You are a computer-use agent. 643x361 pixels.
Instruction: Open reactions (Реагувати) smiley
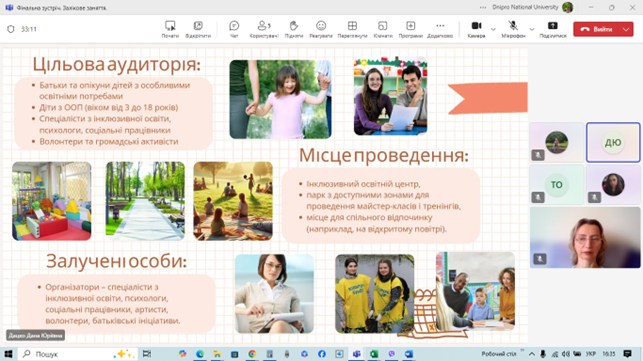(321, 29)
